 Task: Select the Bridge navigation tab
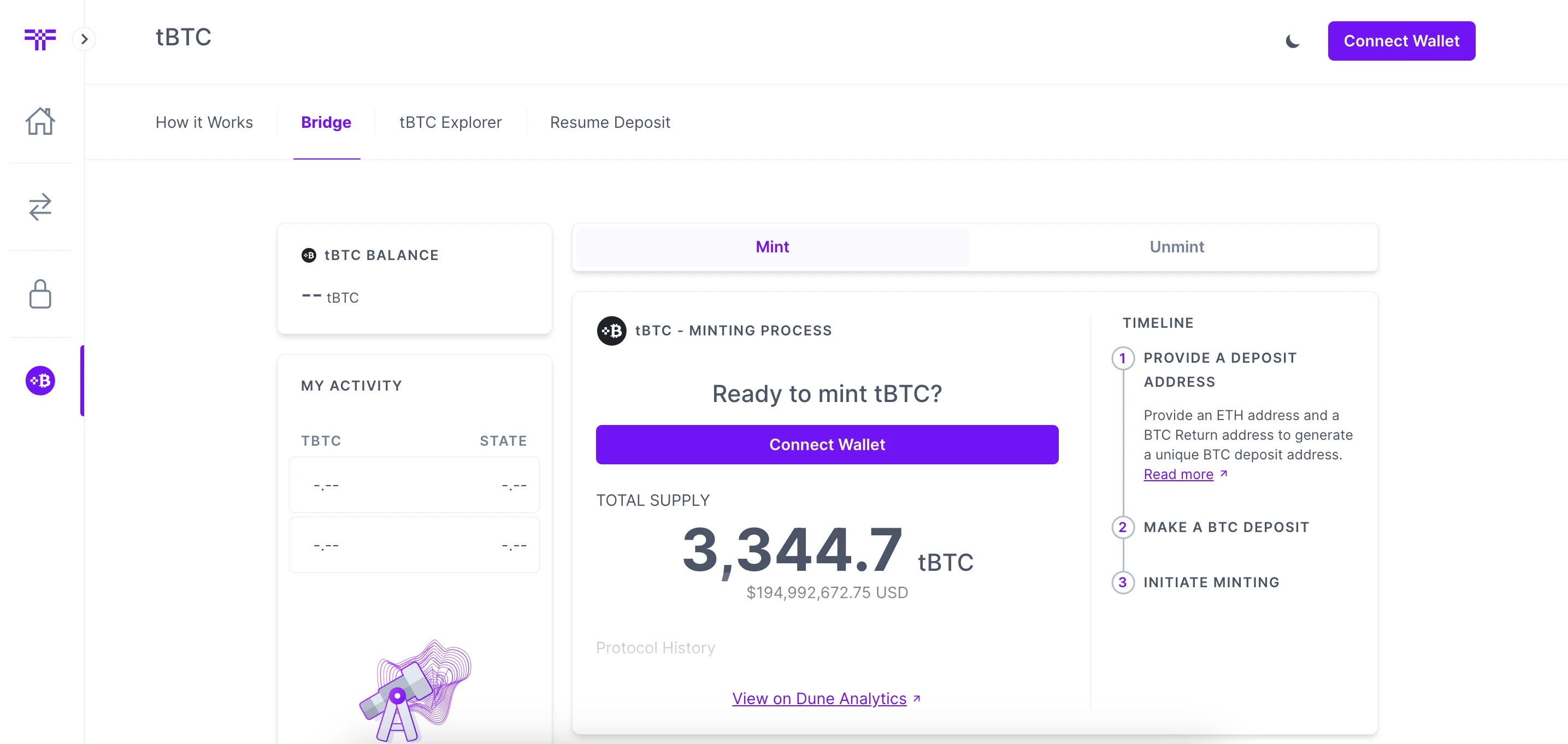[x=326, y=122]
